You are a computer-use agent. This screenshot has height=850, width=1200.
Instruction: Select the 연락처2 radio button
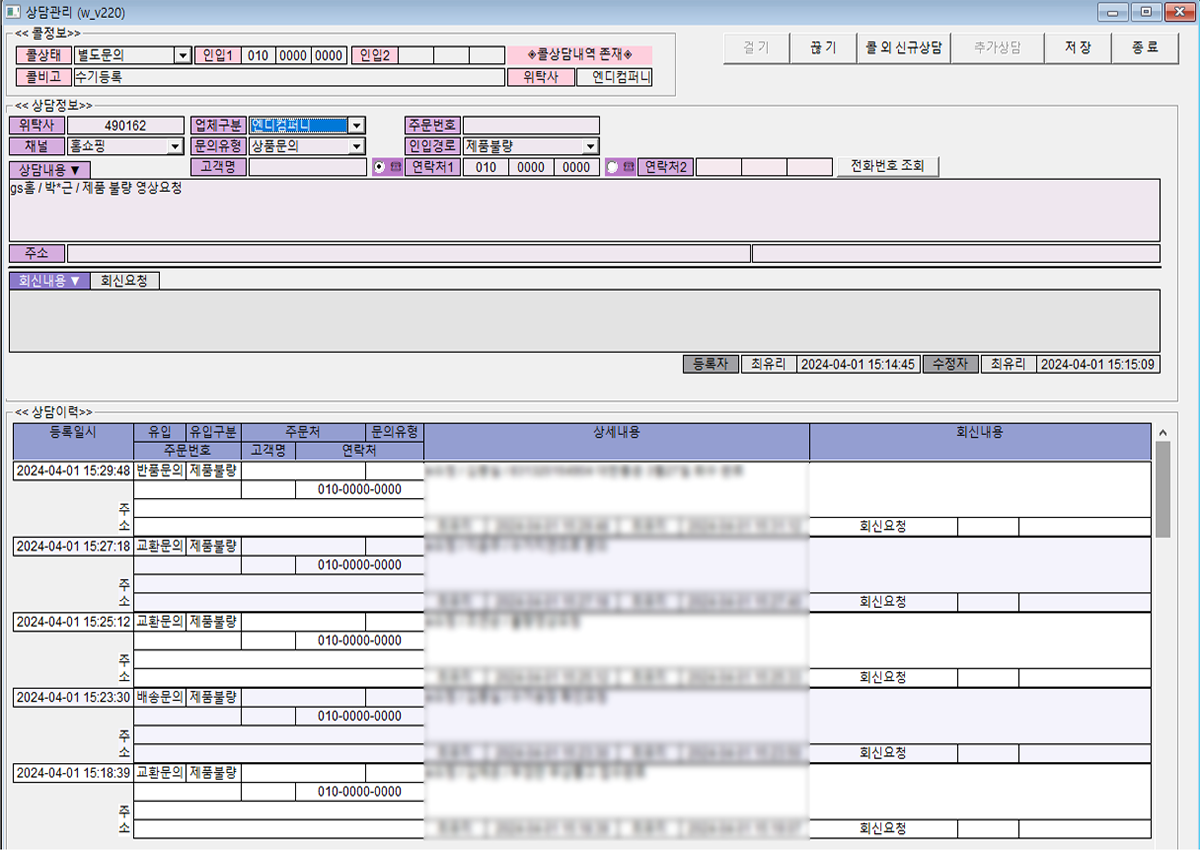612,167
